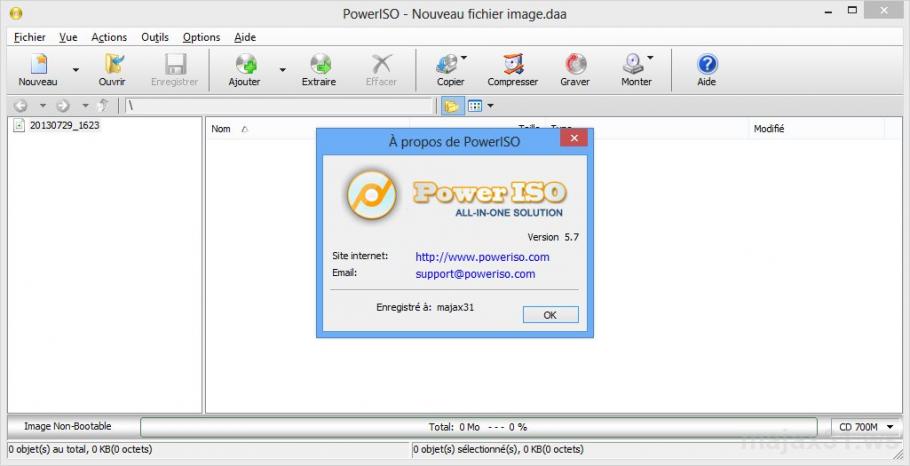Open the CD 700M size dropdown
This screenshot has width=910, height=466.
coord(866,427)
